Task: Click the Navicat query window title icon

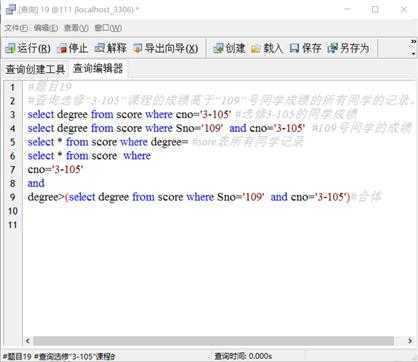Action: click(x=11, y=9)
